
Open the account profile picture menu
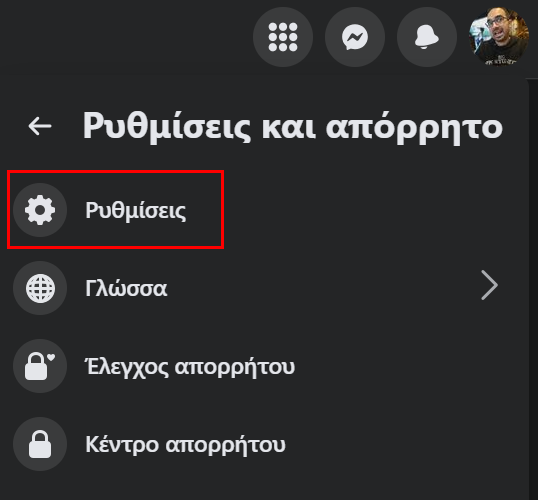[x=499, y=37]
